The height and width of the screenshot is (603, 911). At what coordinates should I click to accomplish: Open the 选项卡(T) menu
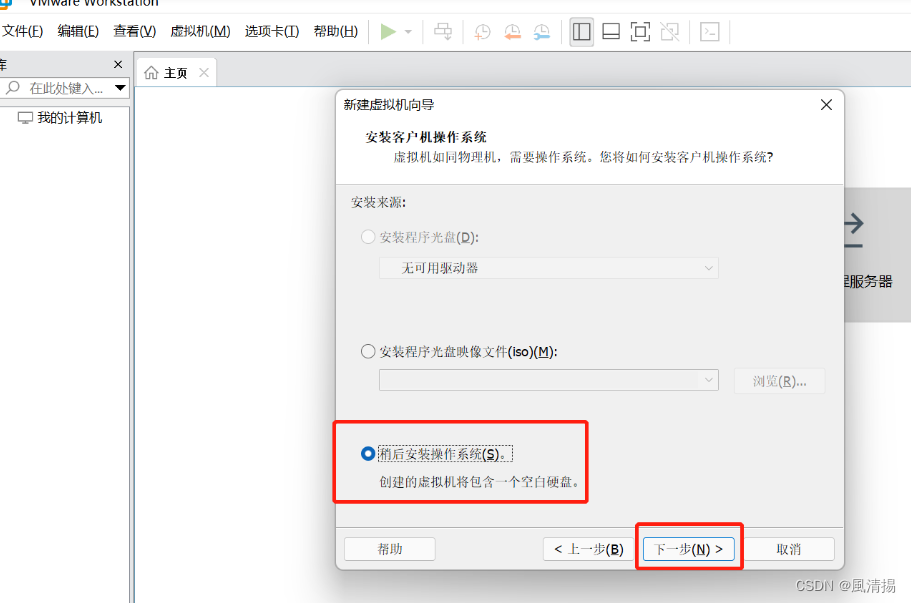[271, 31]
